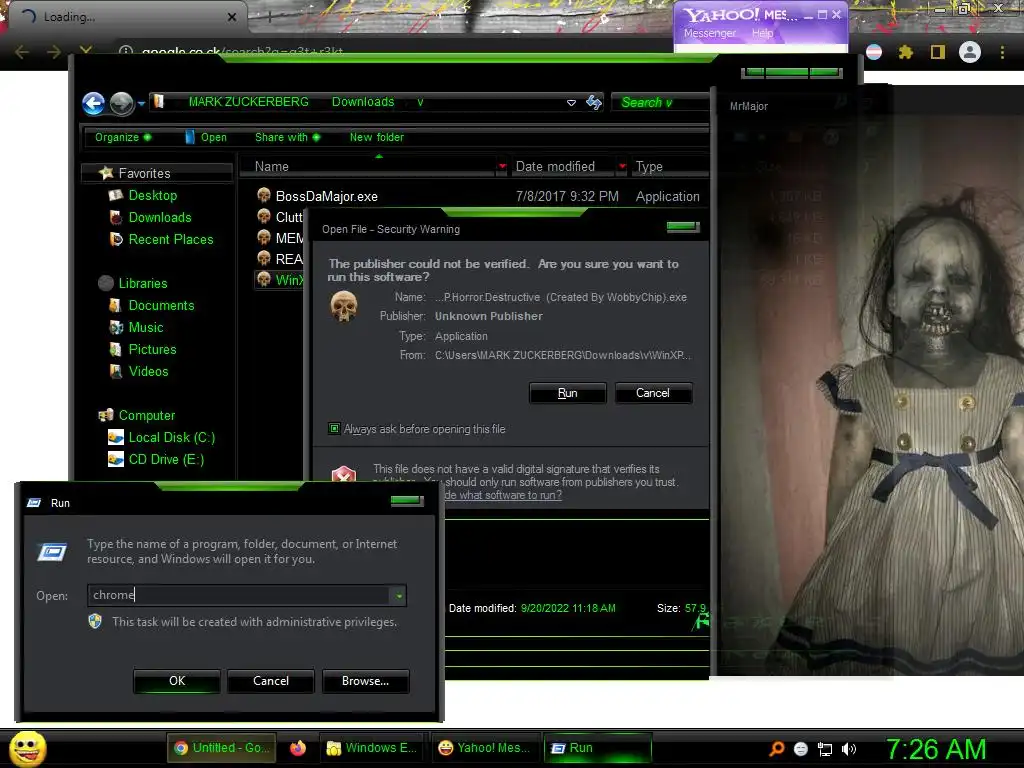This screenshot has height=768, width=1024.
Task: Click Open in the Explorer toolbar
Action: click(206, 137)
